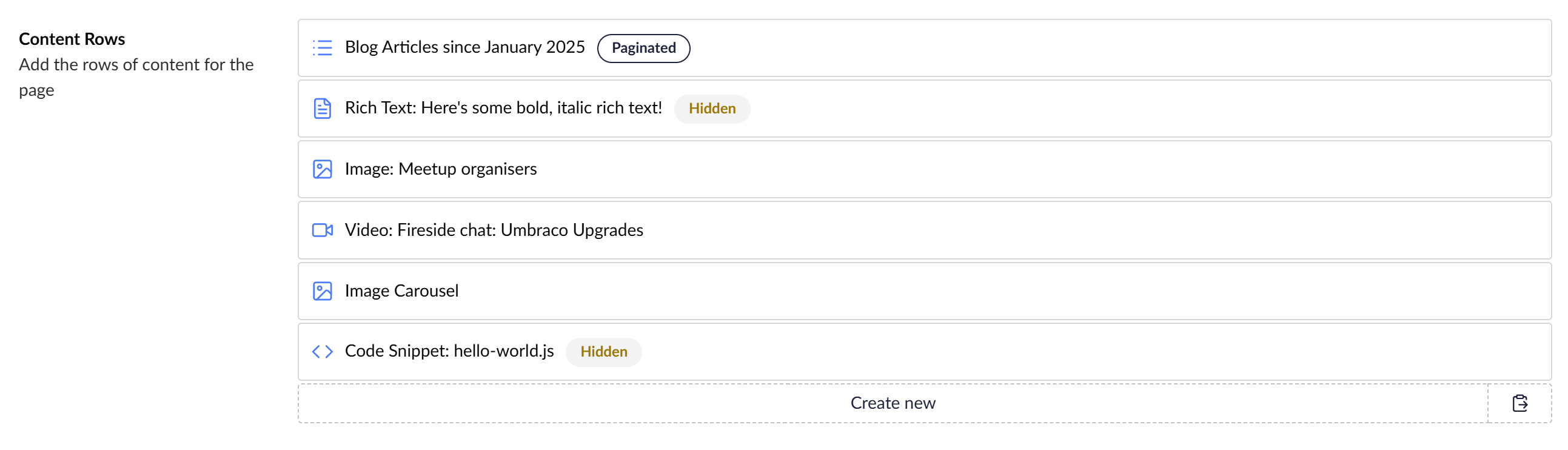Click the list icon on Blog Articles row
Screen dimensions: 1568x450
322,47
